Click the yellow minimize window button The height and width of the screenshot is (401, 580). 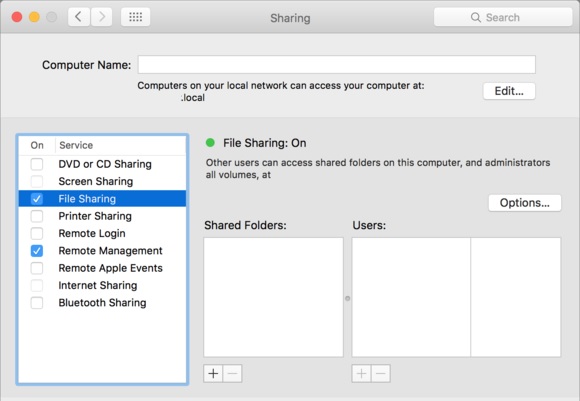pyautogui.click(x=34, y=17)
